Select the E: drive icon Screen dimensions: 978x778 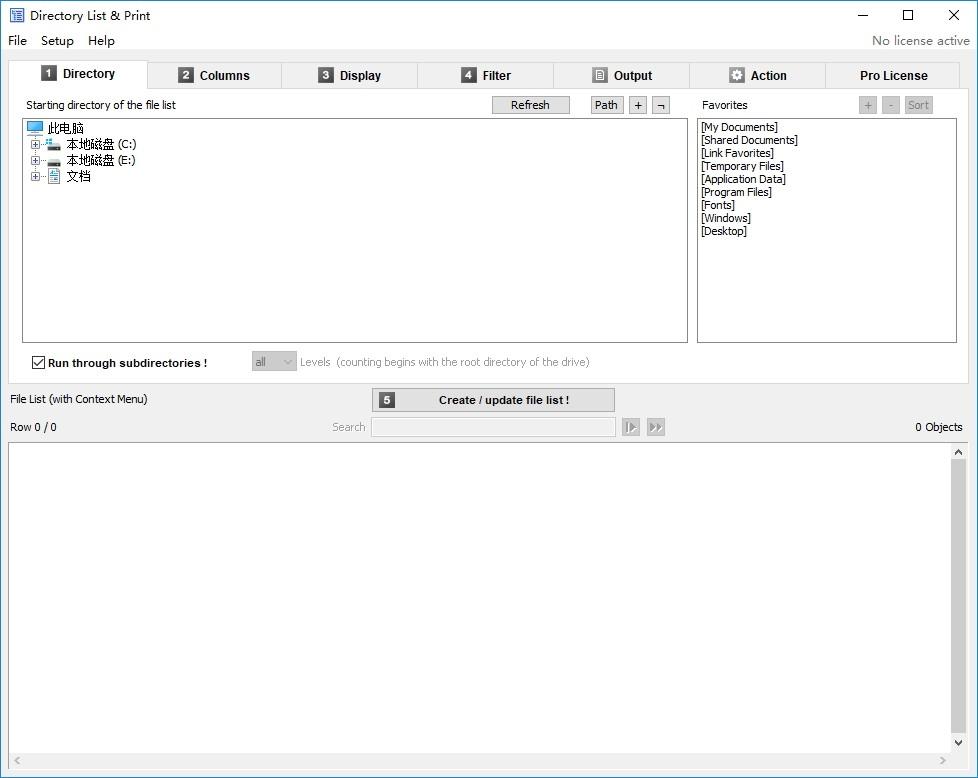54,160
